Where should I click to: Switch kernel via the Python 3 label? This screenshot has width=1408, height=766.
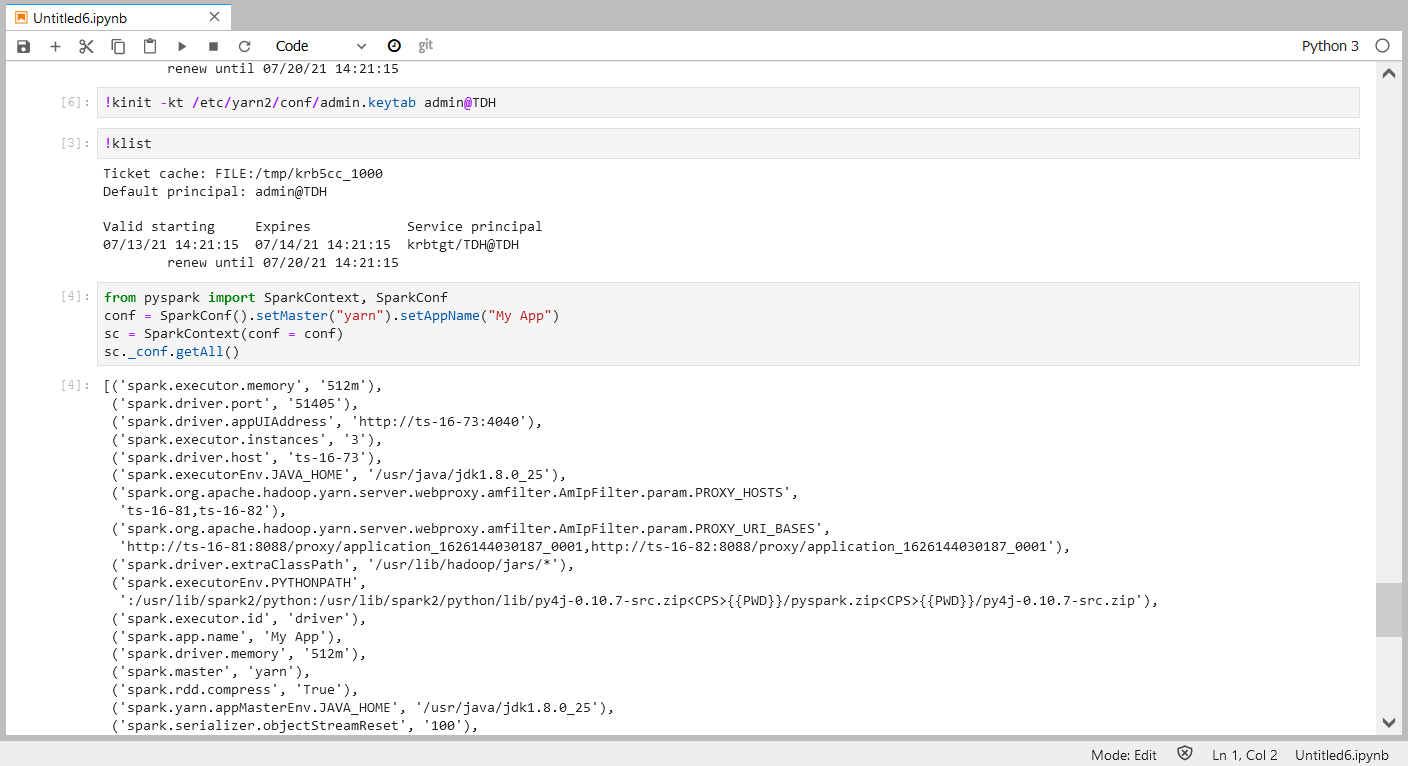1330,46
